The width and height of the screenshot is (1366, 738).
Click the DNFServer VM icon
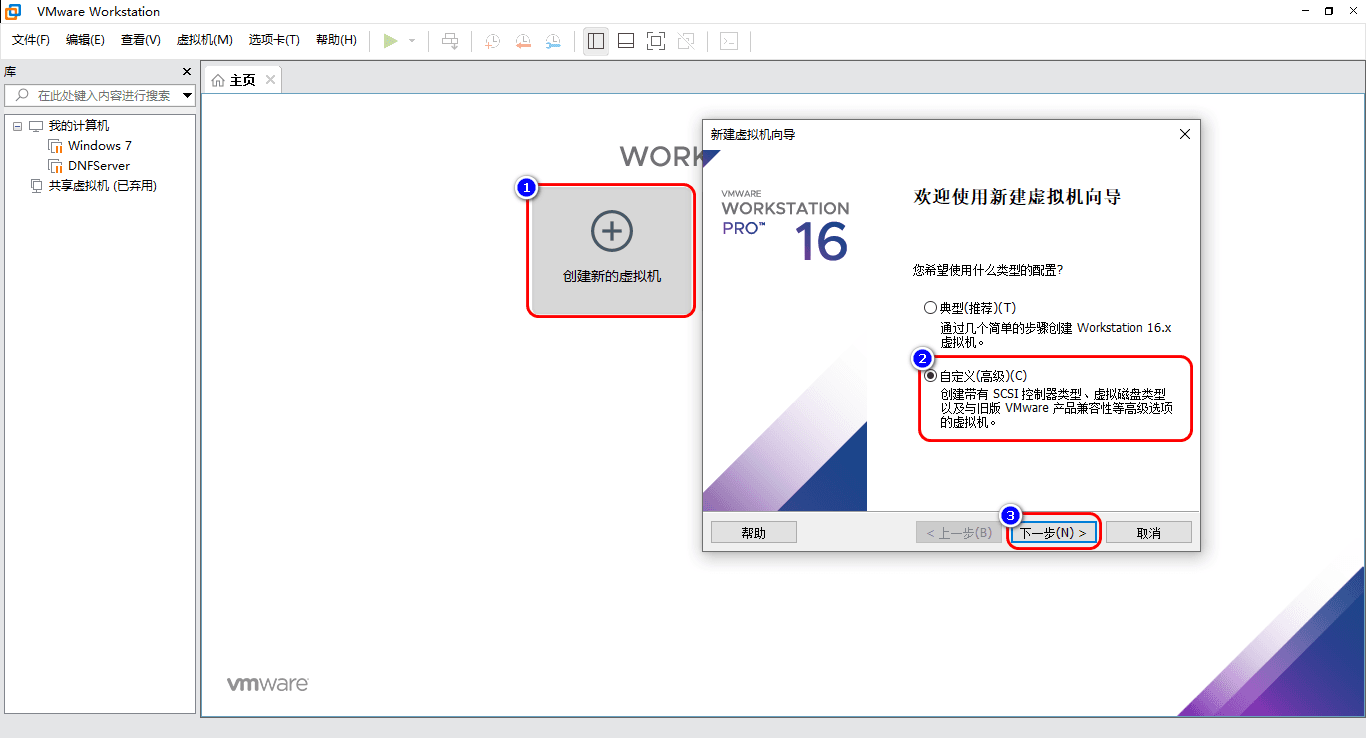(55, 166)
